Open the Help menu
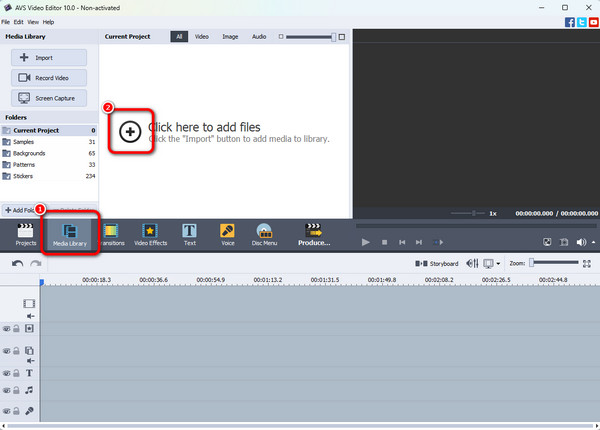The width and height of the screenshot is (600, 430). (x=48, y=22)
